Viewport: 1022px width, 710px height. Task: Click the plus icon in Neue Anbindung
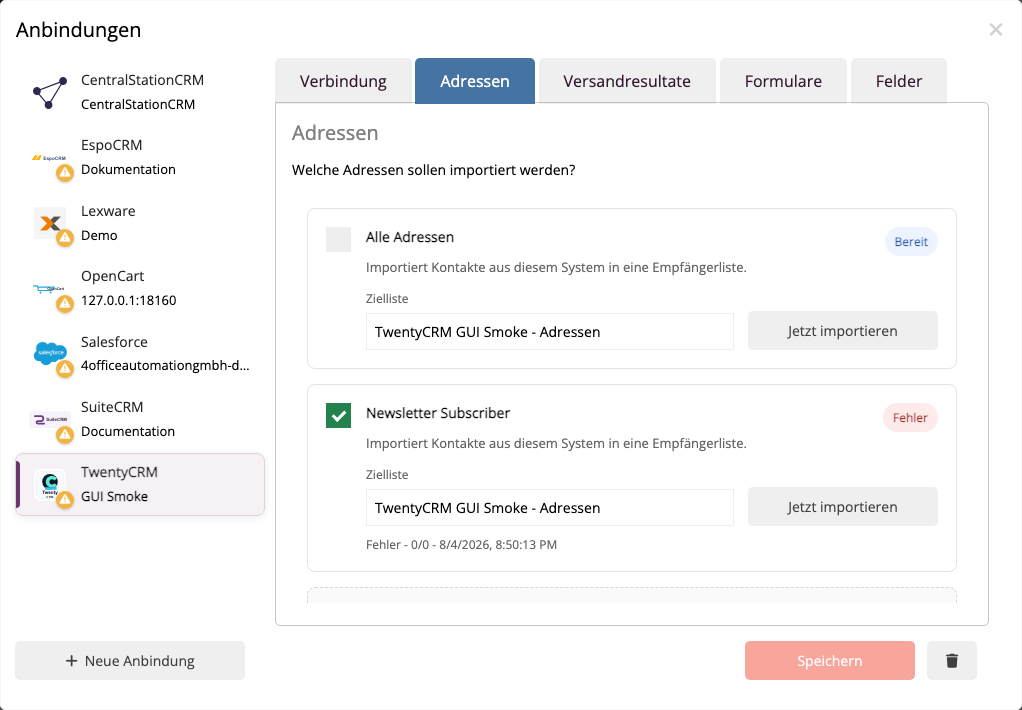click(x=72, y=660)
